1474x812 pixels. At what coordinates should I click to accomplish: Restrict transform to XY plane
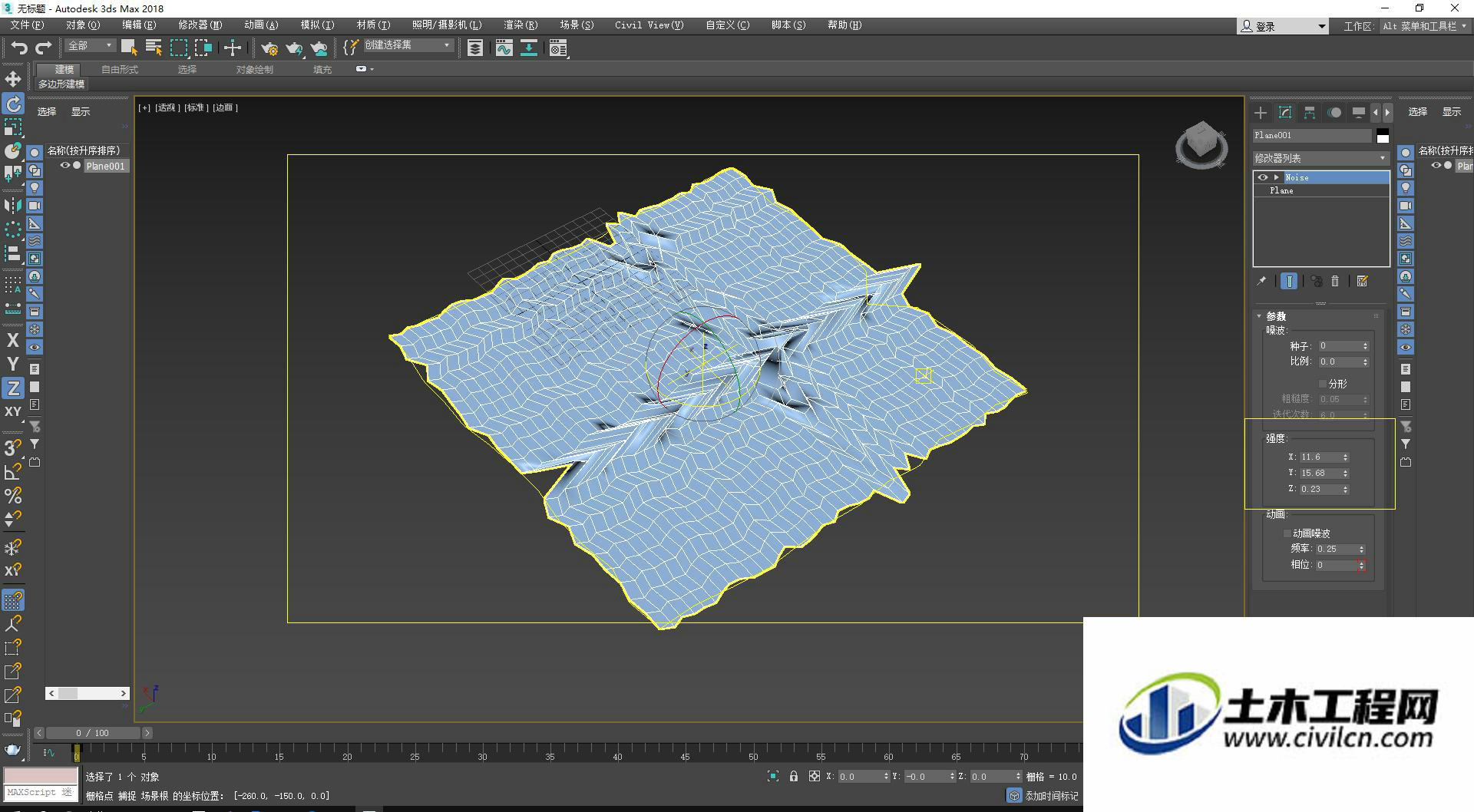click(13, 411)
